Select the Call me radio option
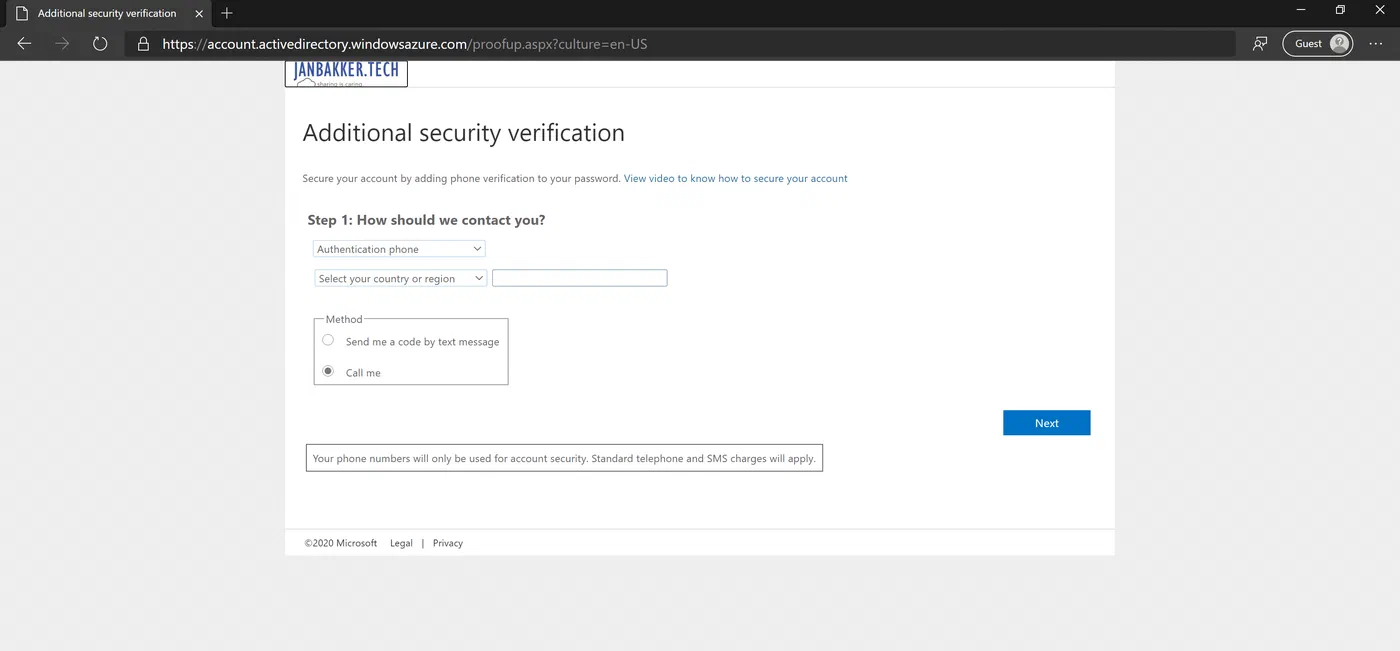Viewport: 1400px width, 651px height. pos(328,371)
